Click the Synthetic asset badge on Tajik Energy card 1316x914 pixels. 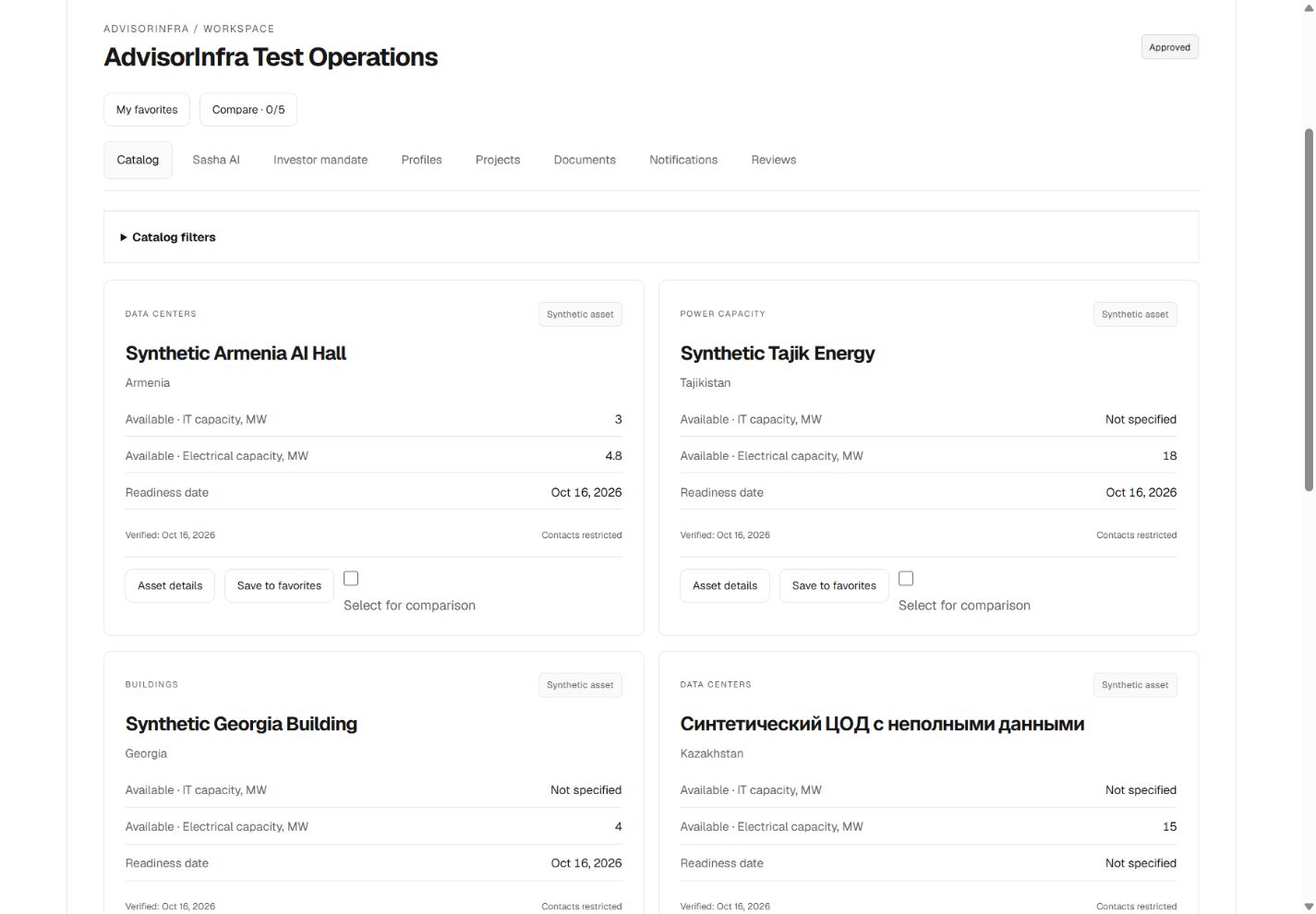coord(1135,315)
